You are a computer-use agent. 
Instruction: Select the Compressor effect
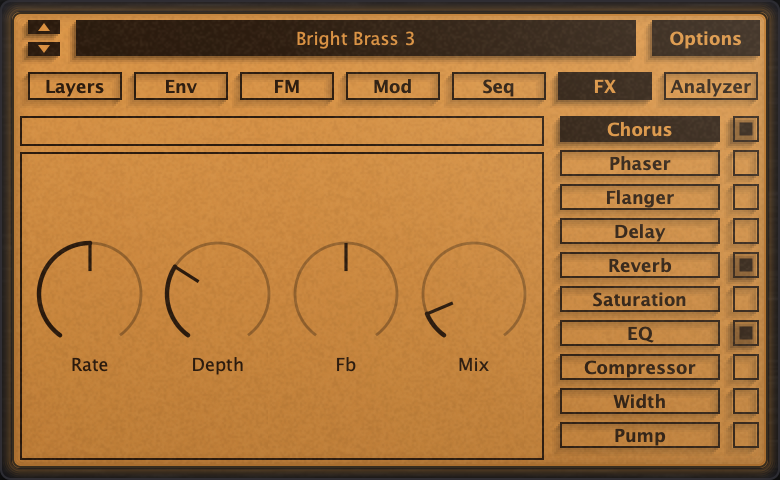click(640, 367)
